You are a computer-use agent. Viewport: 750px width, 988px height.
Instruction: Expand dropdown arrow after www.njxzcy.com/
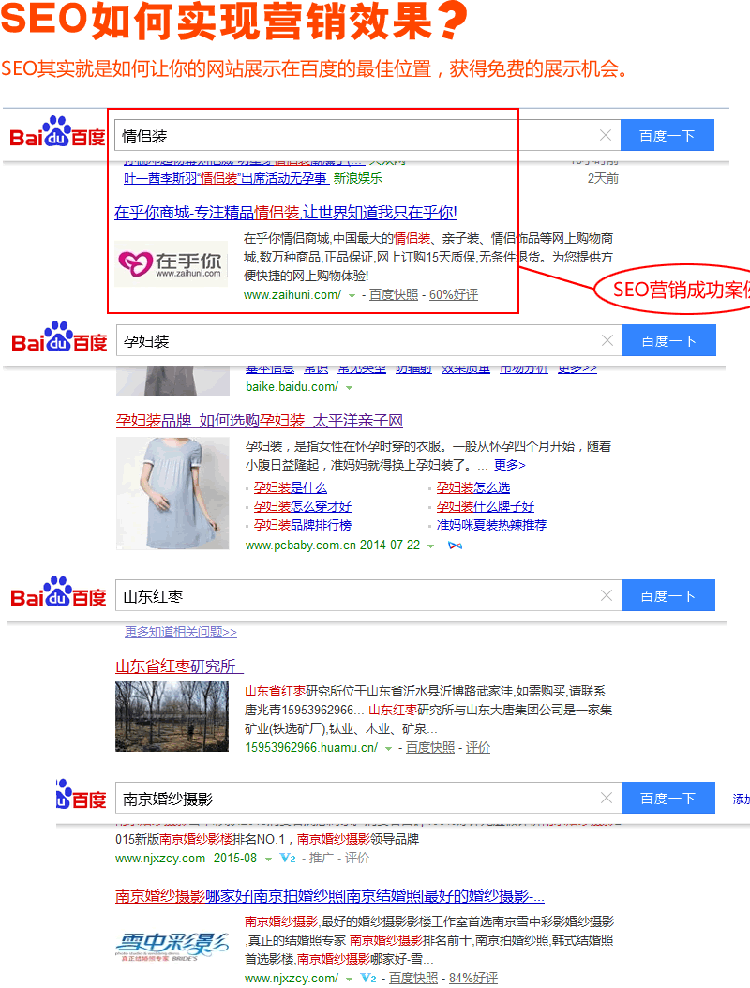point(349,979)
